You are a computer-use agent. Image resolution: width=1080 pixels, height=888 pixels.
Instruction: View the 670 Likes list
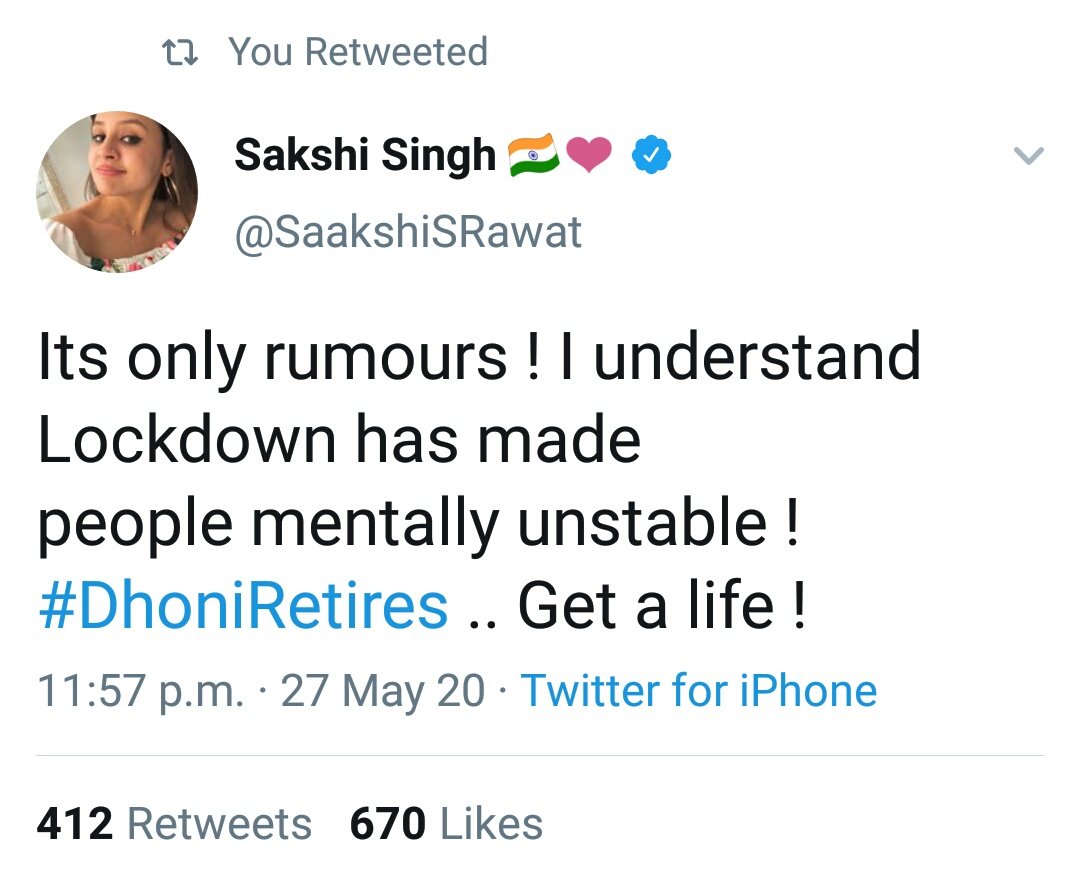[x=446, y=824]
